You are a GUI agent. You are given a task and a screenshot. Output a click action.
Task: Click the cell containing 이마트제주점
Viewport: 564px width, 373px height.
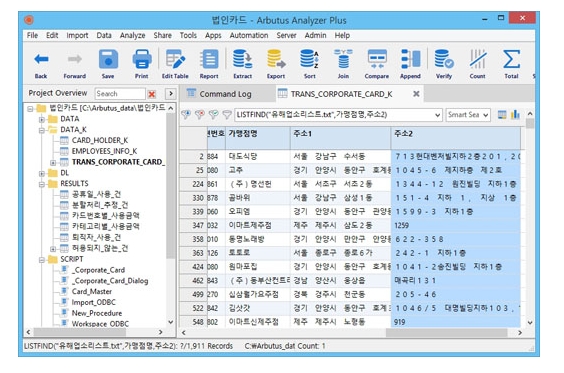point(258,226)
